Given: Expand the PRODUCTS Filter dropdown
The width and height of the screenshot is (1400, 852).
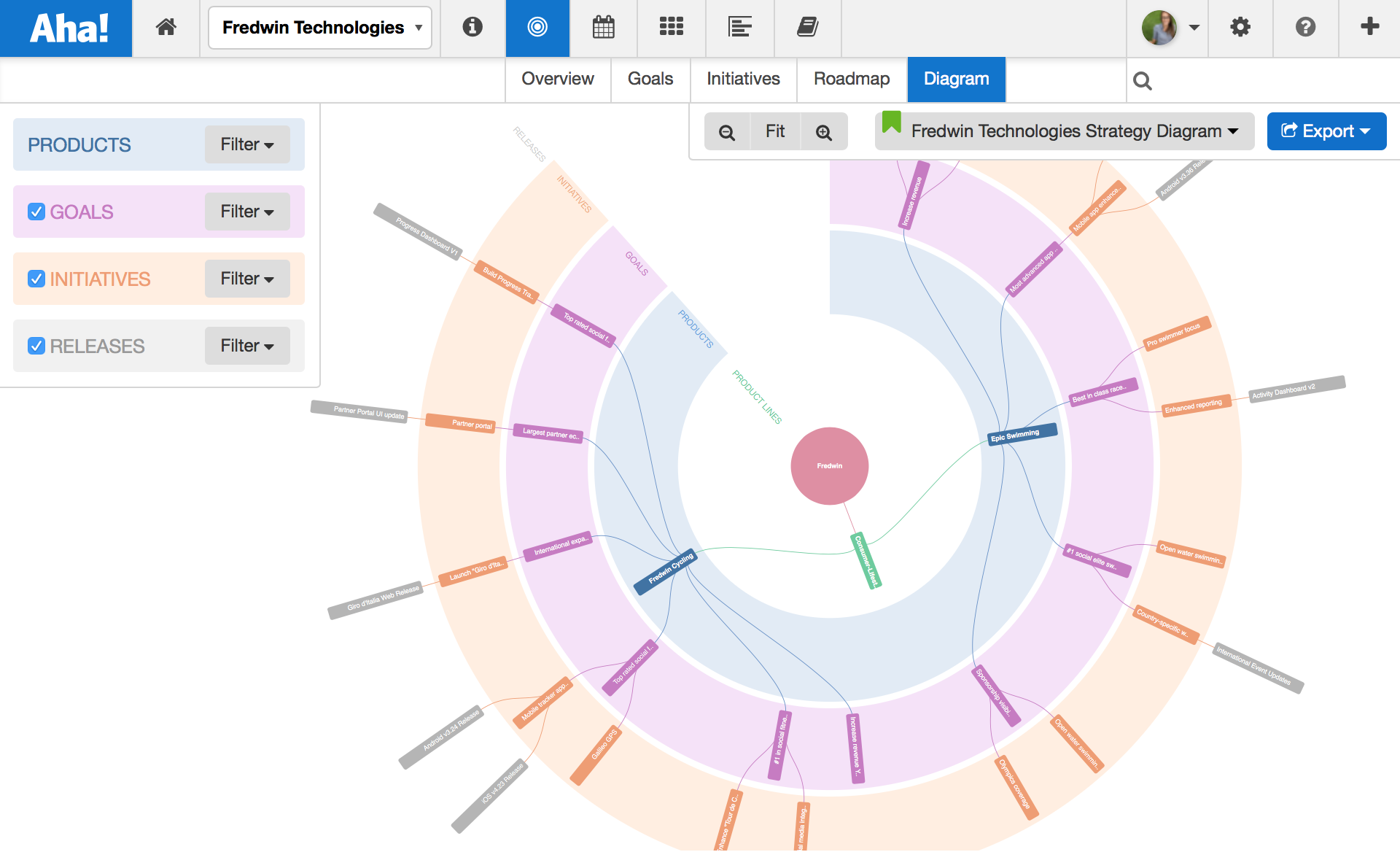Looking at the screenshot, I should (x=247, y=144).
